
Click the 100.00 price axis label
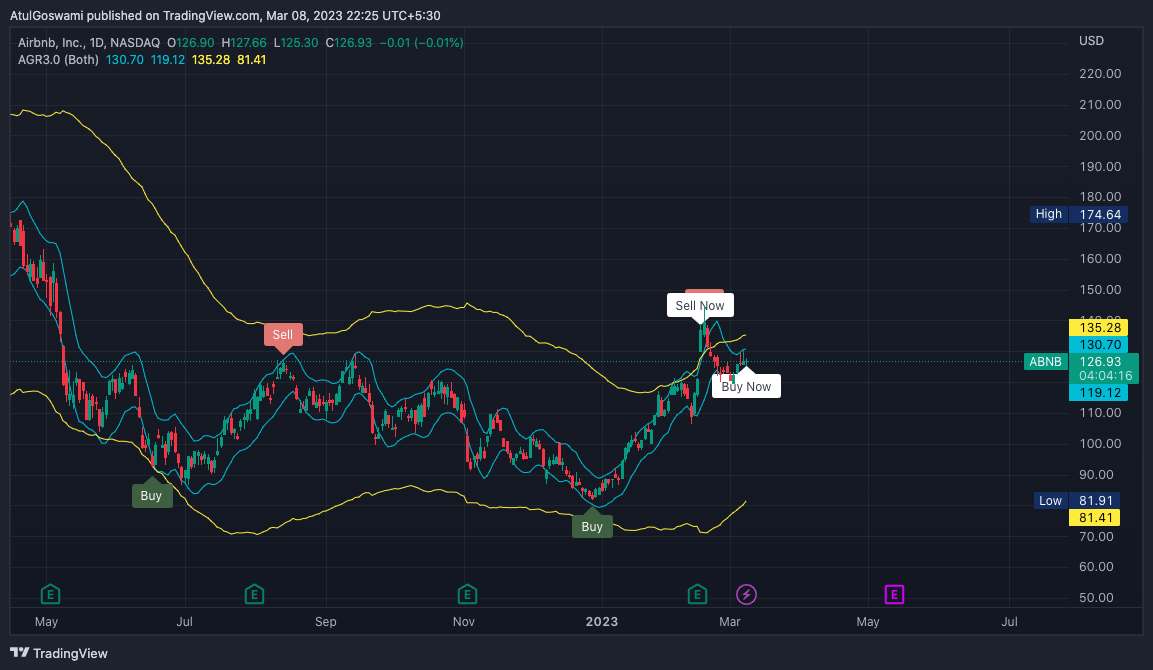tap(1100, 443)
